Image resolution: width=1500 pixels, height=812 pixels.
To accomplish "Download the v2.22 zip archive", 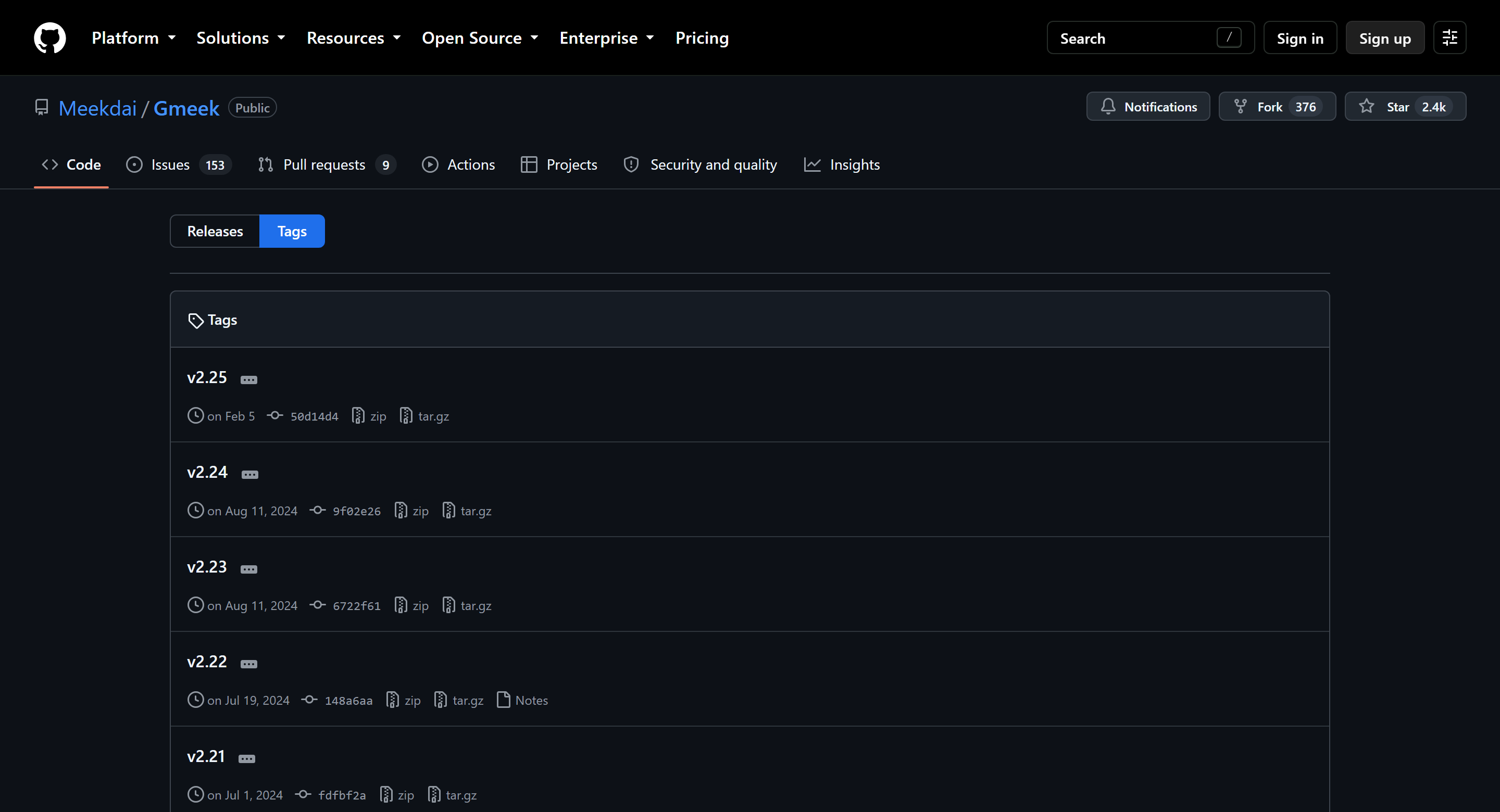I will (404, 700).
